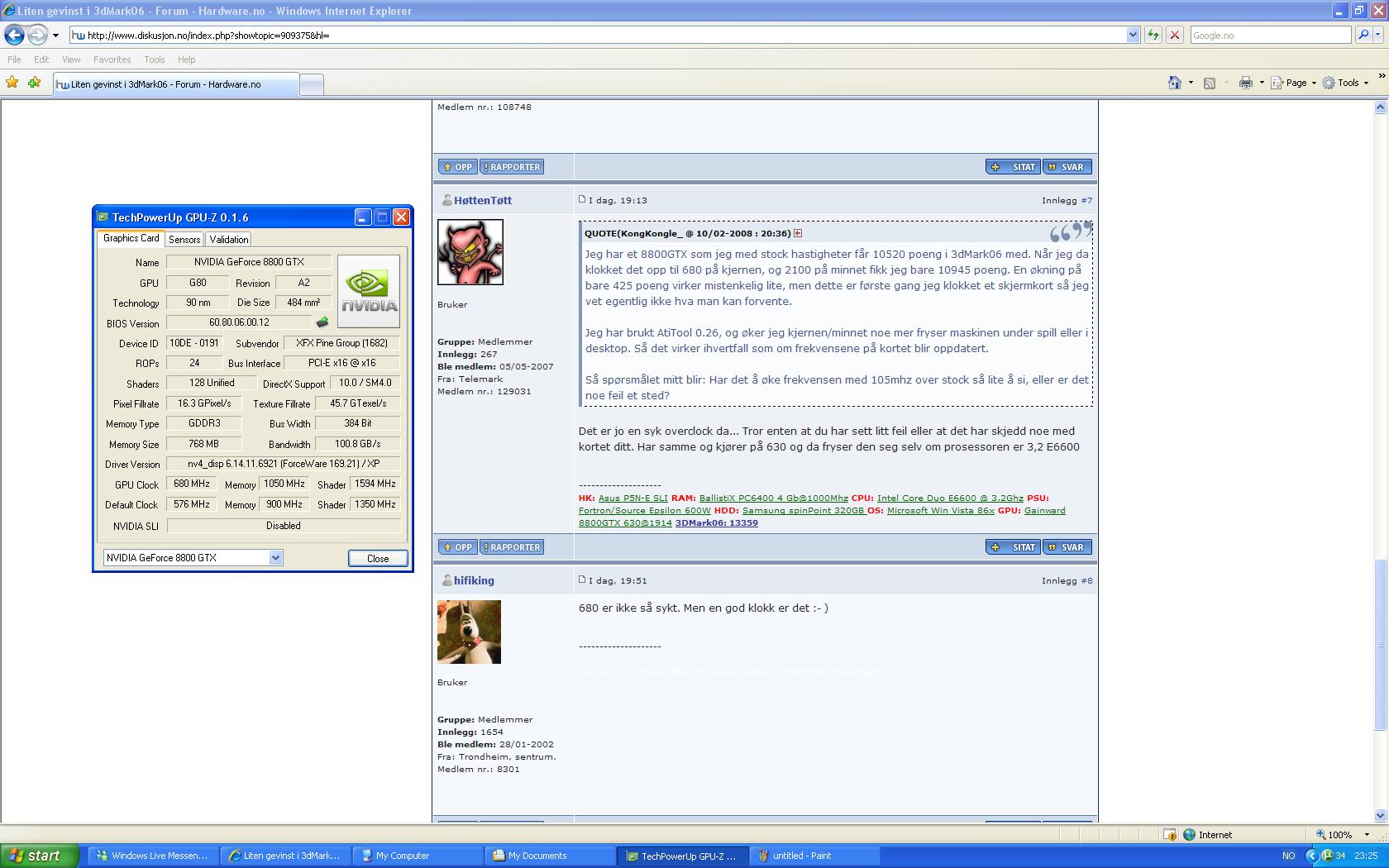View HøttenTøtt's devil avatar
This screenshot has height=868, width=1389.
click(x=470, y=252)
